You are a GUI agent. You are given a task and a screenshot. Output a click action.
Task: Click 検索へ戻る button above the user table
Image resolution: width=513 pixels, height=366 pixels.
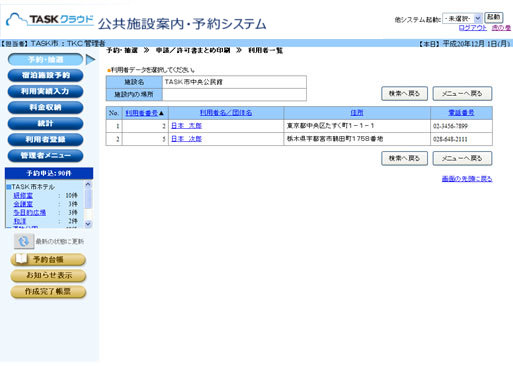404,94
